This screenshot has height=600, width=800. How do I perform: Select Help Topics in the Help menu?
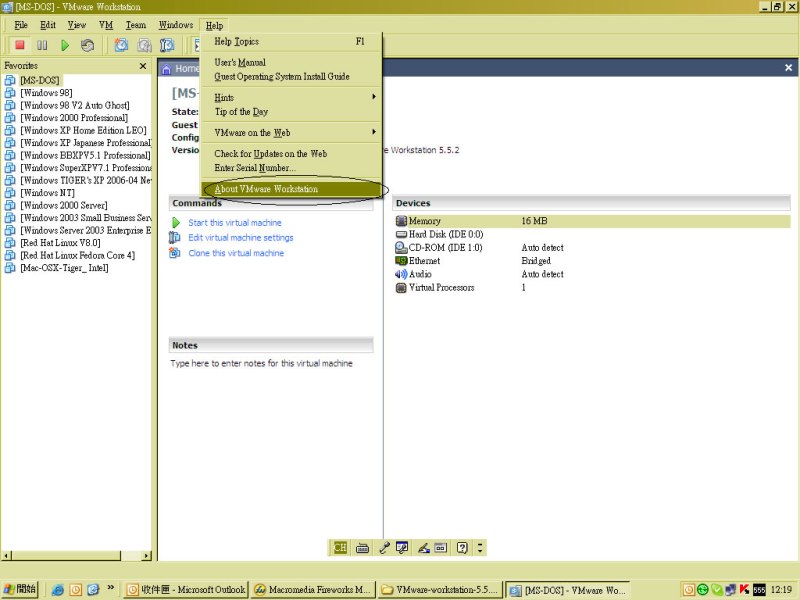(292, 42)
